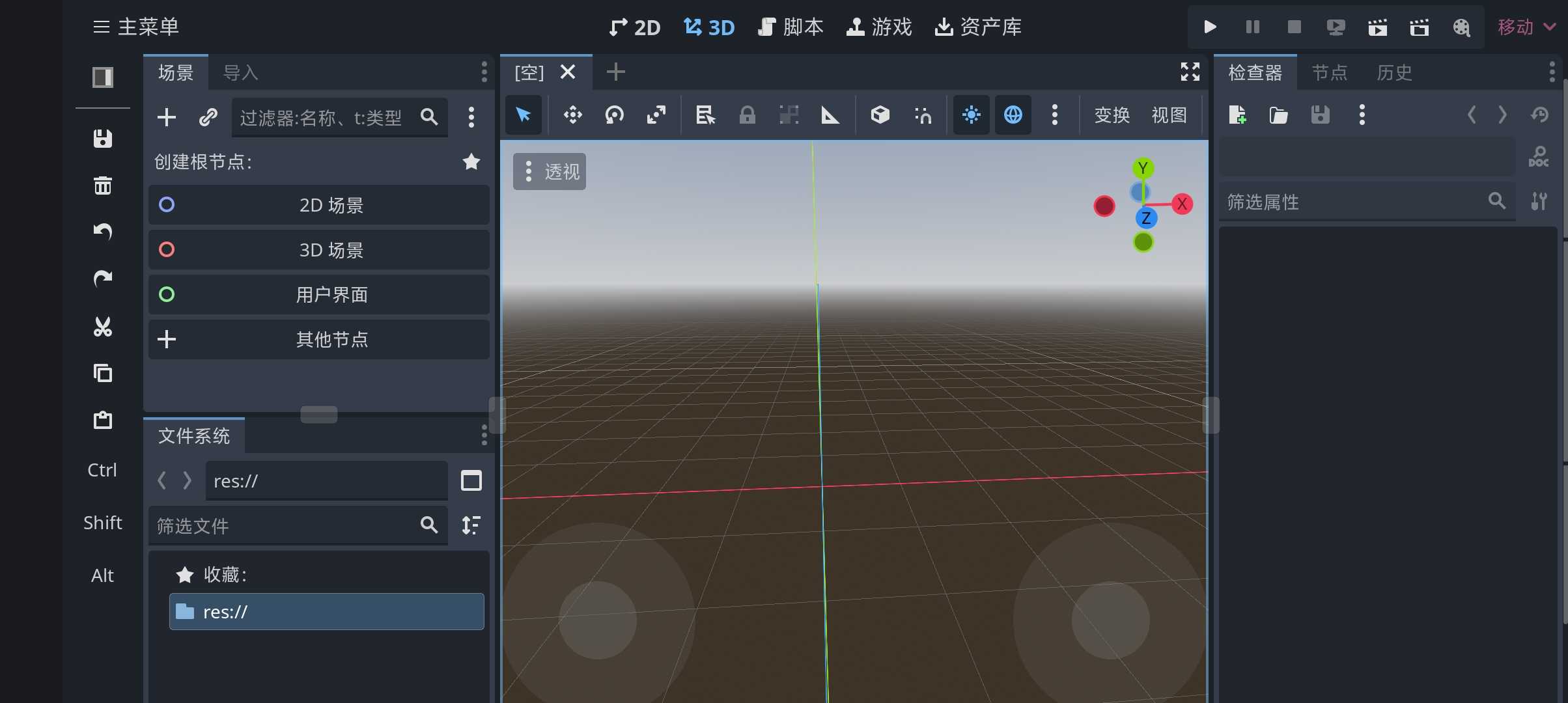1568x703 pixels.
Task: Select the scale mode tool
Action: pyautogui.click(x=656, y=115)
